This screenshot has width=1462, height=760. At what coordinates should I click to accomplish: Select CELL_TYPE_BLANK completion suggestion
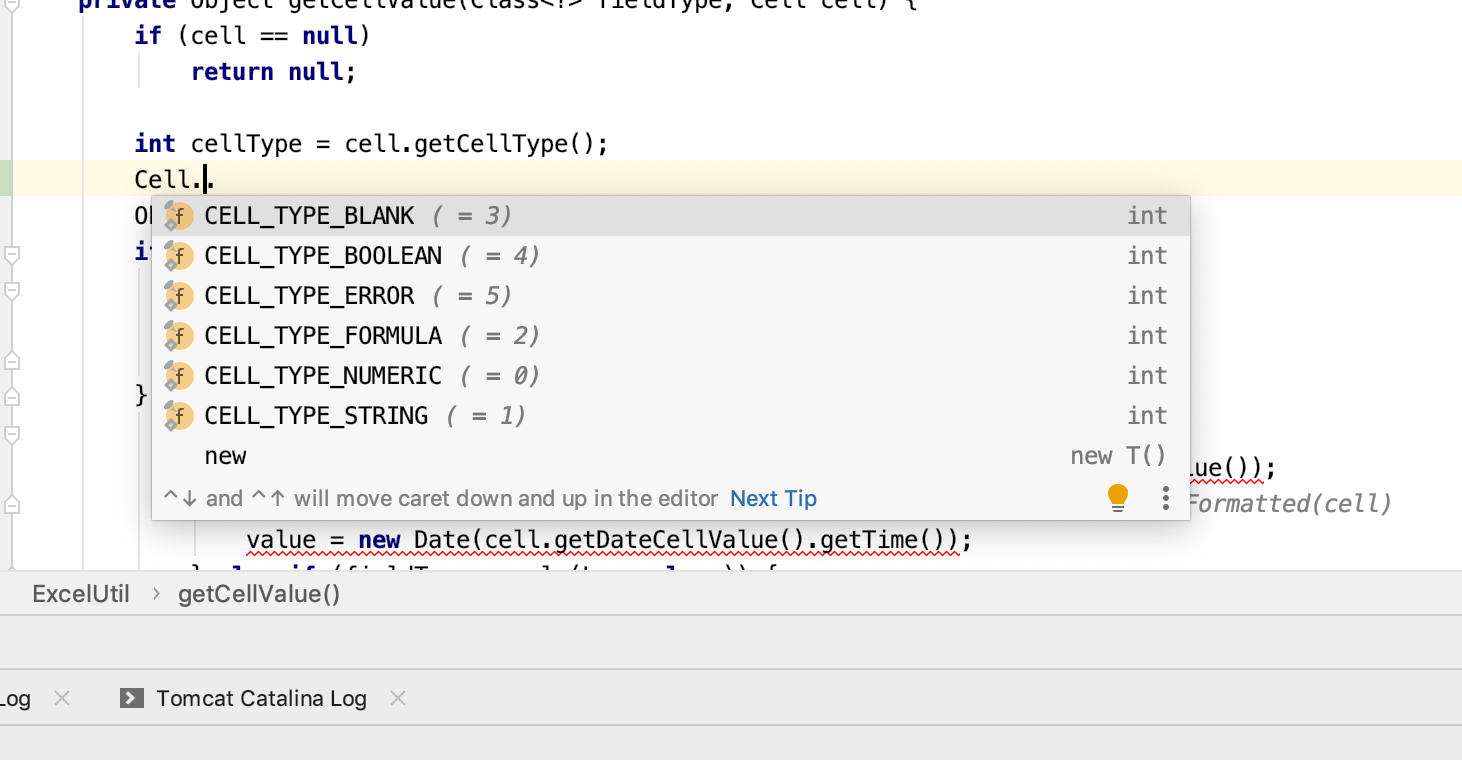[x=670, y=216]
